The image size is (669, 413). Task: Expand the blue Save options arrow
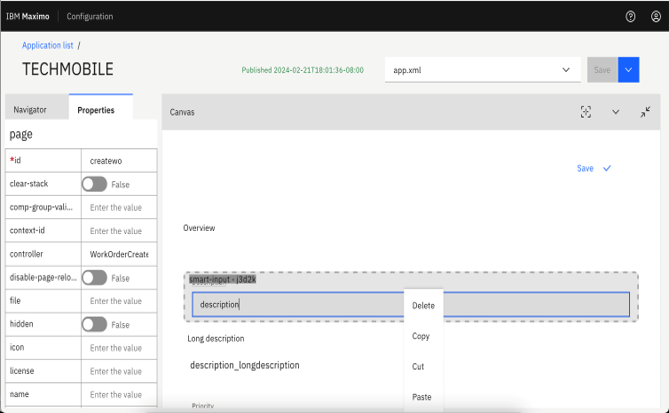pyautogui.click(x=629, y=70)
